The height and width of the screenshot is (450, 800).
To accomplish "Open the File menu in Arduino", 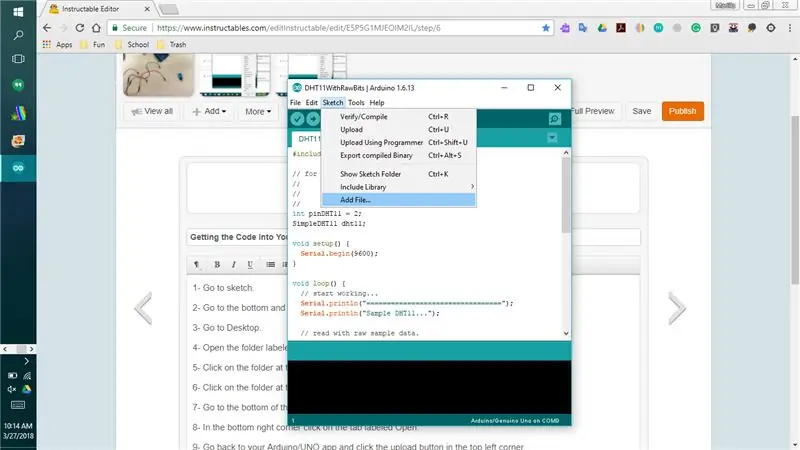I will (295, 103).
